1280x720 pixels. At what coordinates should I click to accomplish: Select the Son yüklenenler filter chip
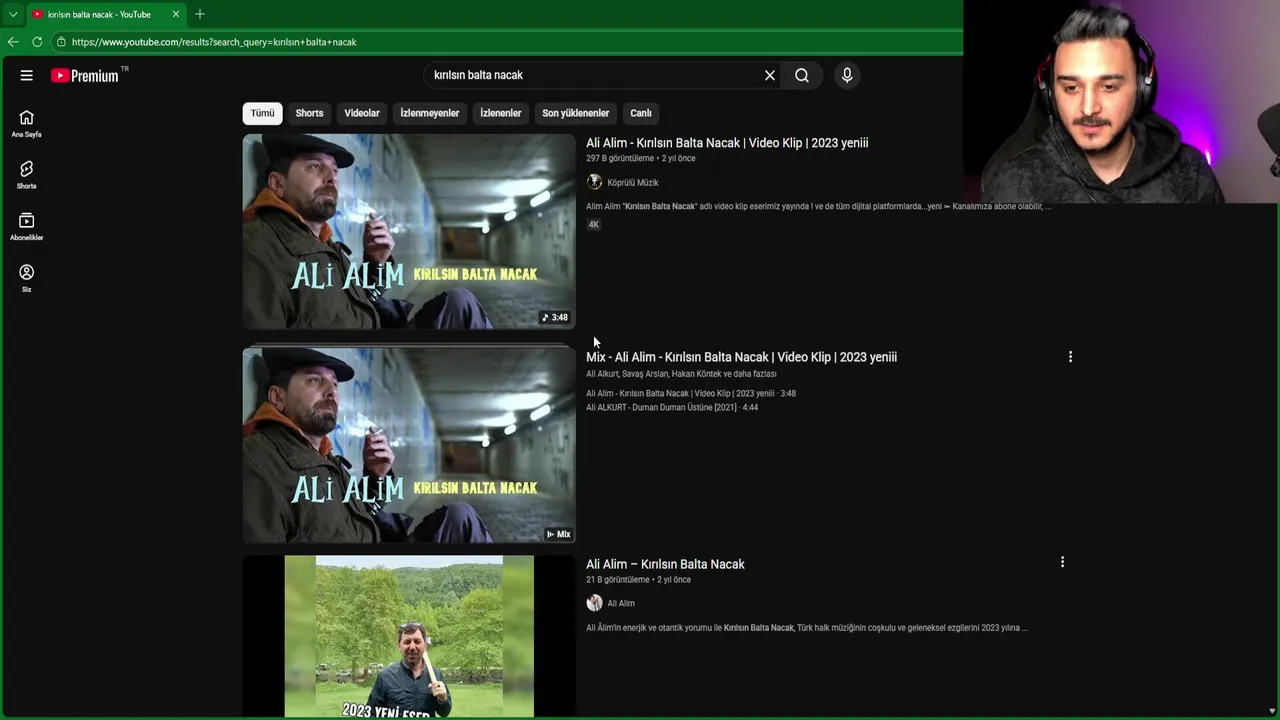pyautogui.click(x=575, y=113)
